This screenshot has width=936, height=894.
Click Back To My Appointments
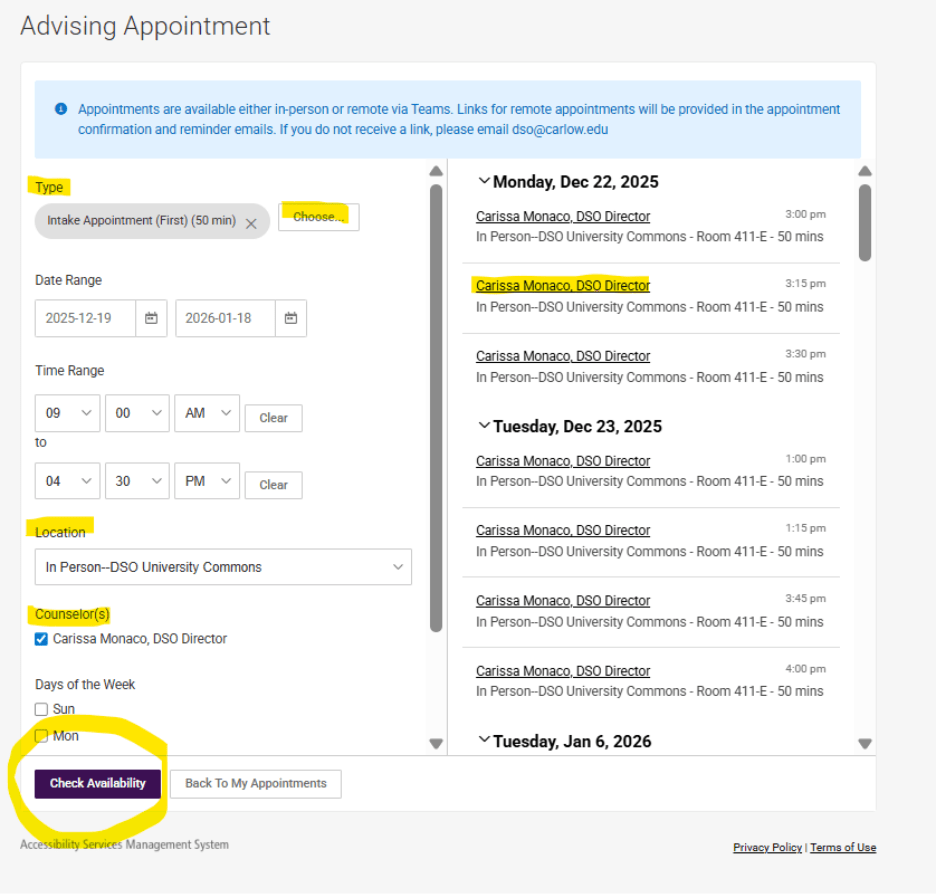[x=255, y=783]
